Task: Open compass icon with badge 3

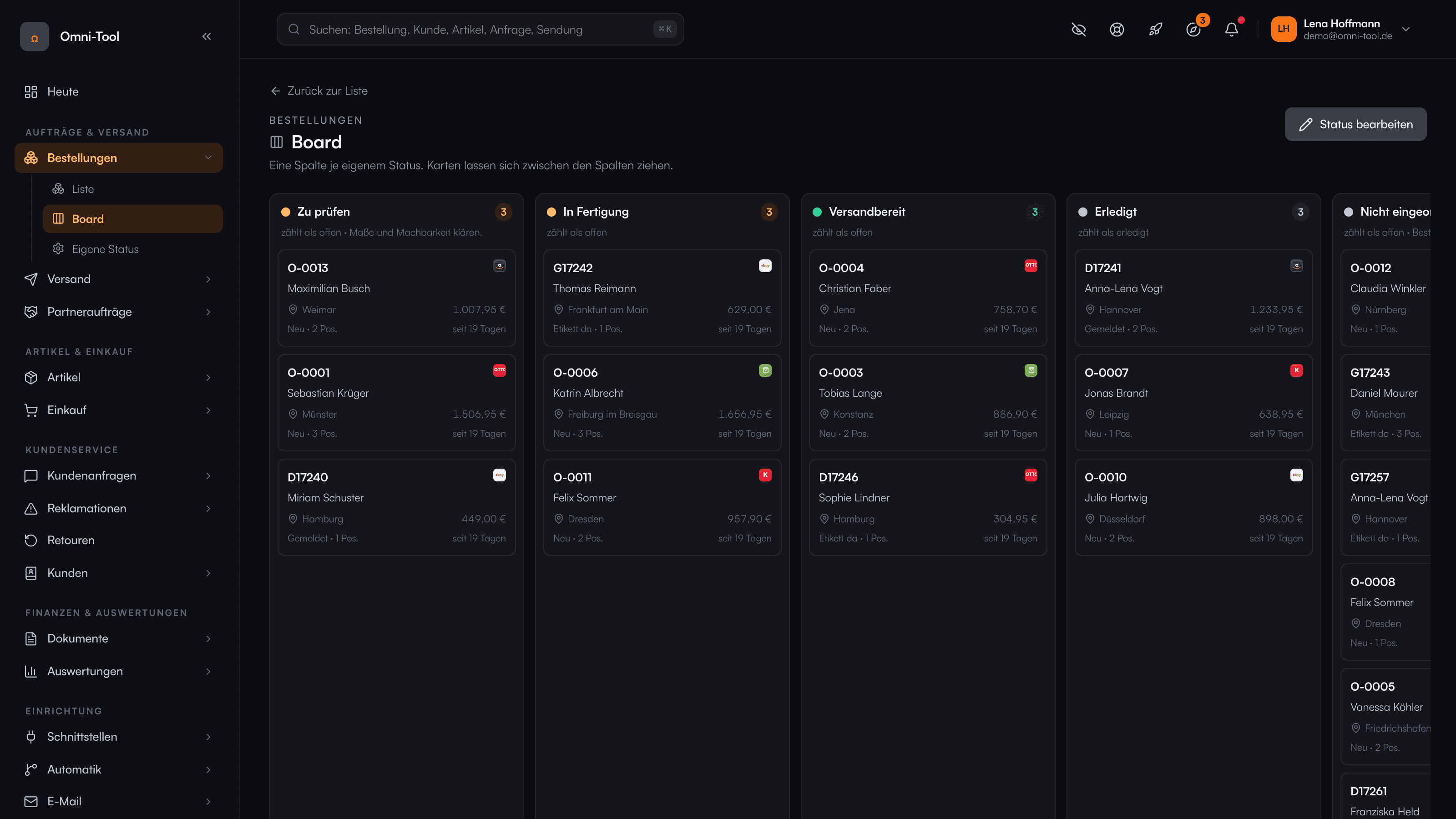Action: 1193,30
